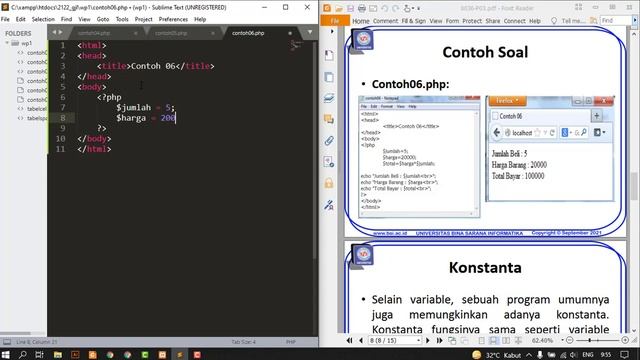Screen dimensions: 640x360
Task: Open notification center on taskbar
Action: pyautogui.click(x=624, y=354)
